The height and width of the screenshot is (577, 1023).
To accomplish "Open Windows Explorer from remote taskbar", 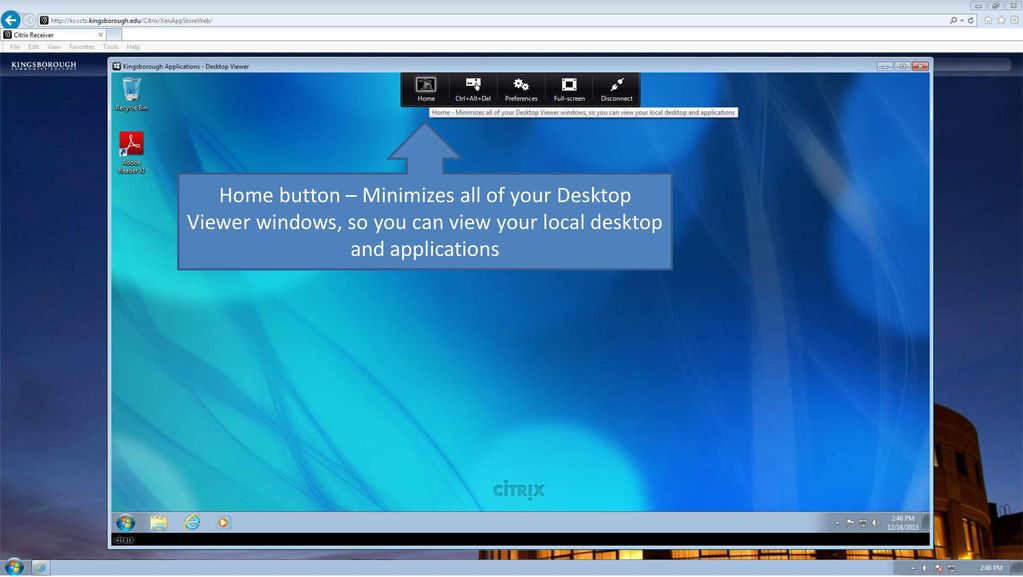I will point(159,522).
